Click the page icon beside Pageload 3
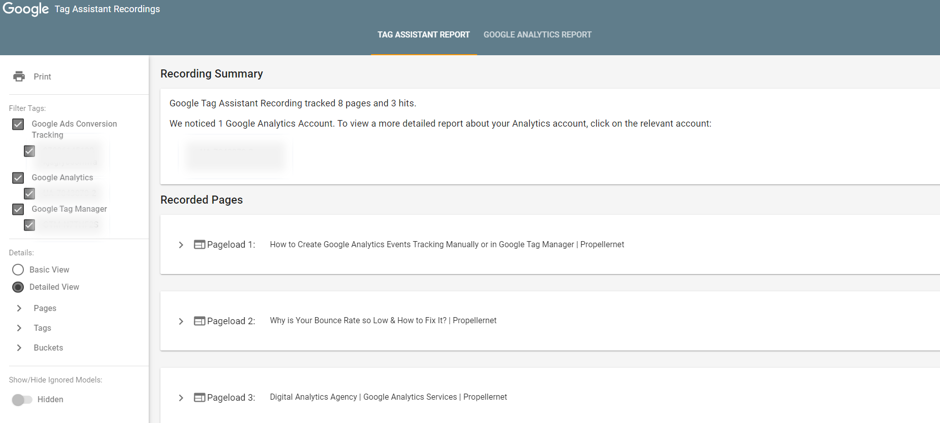The height and width of the screenshot is (423, 940). pyautogui.click(x=200, y=398)
